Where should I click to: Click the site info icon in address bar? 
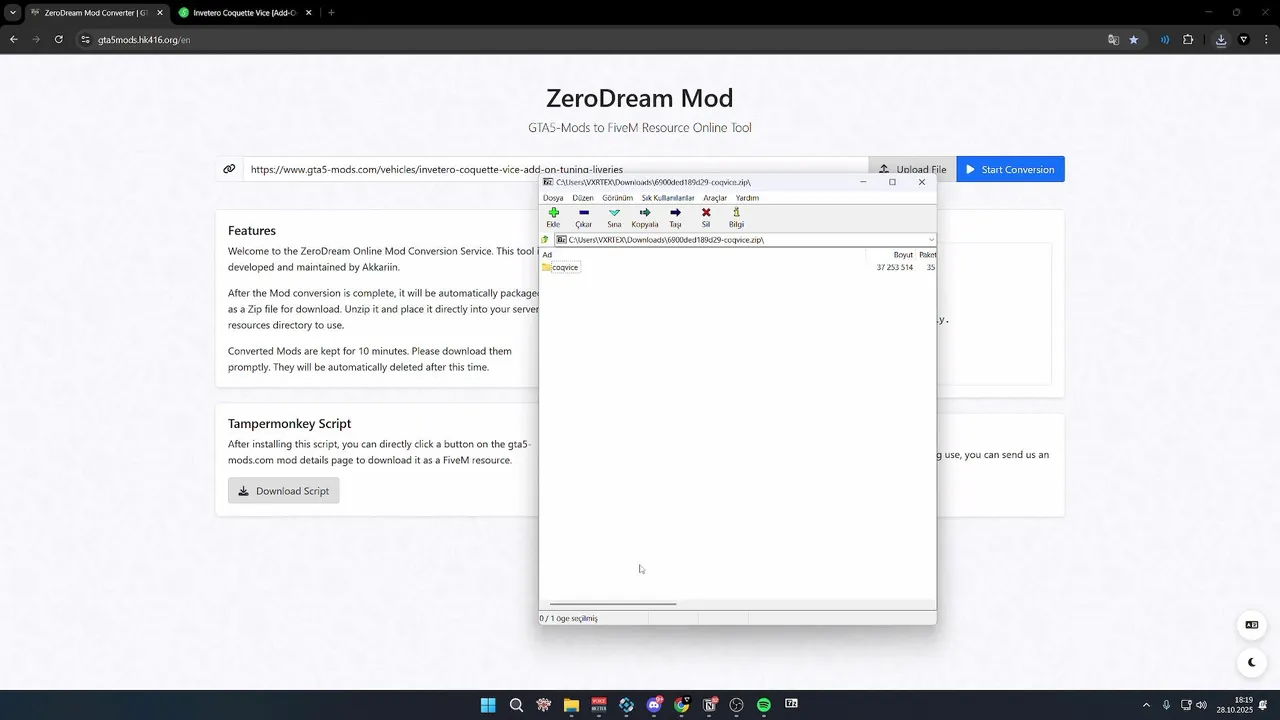click(x=86, y=40)
